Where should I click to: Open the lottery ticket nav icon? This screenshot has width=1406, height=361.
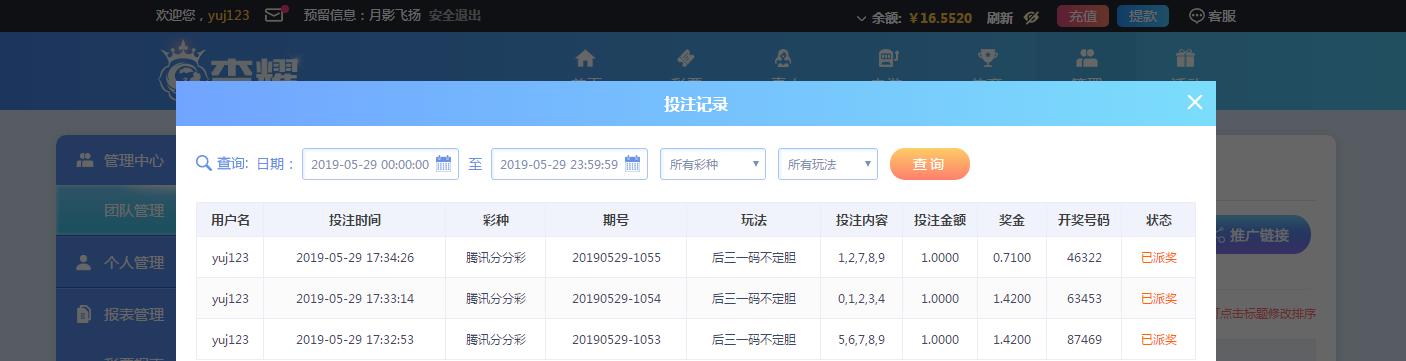point(686,58)
